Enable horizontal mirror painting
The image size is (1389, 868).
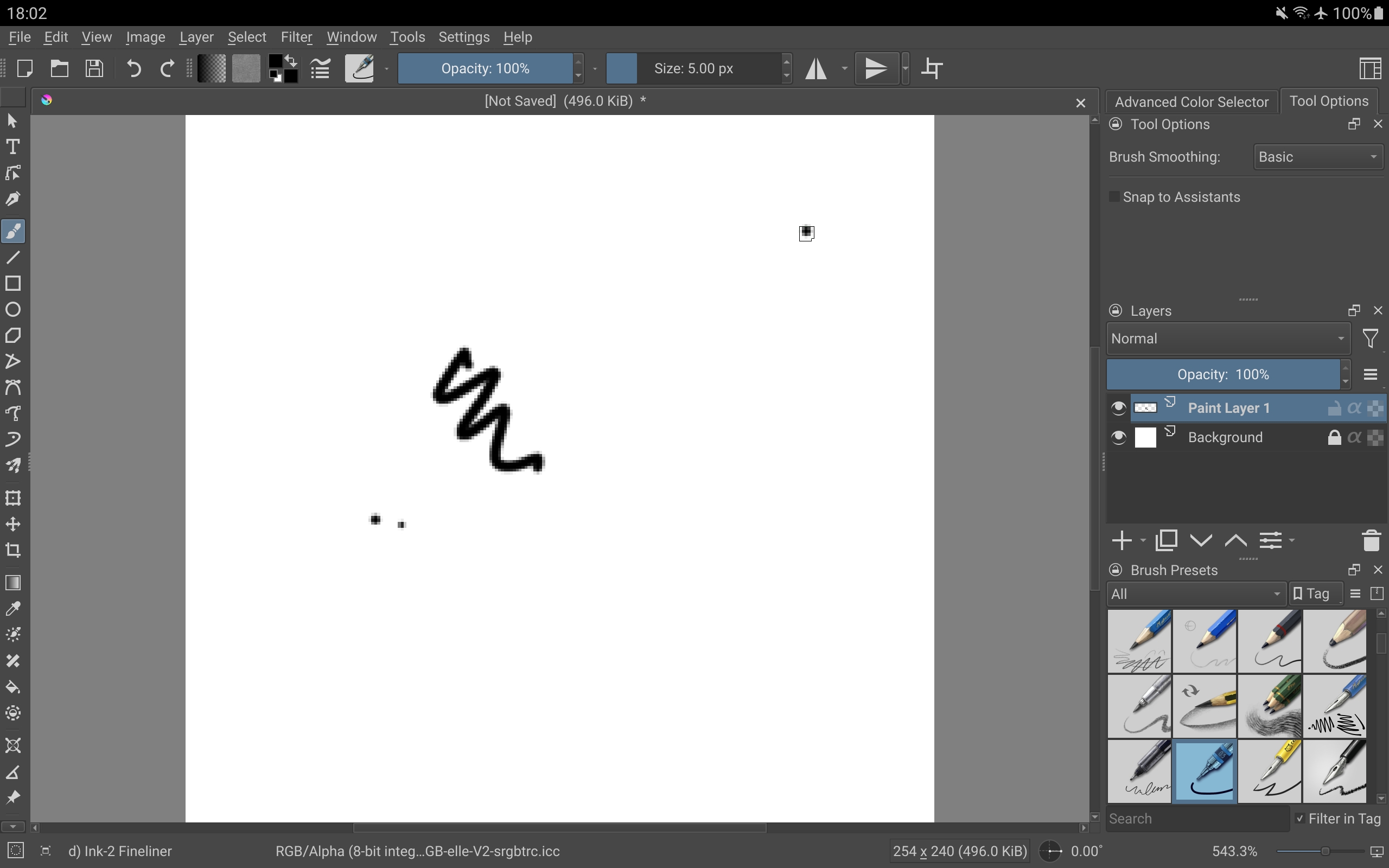[817, 68]
